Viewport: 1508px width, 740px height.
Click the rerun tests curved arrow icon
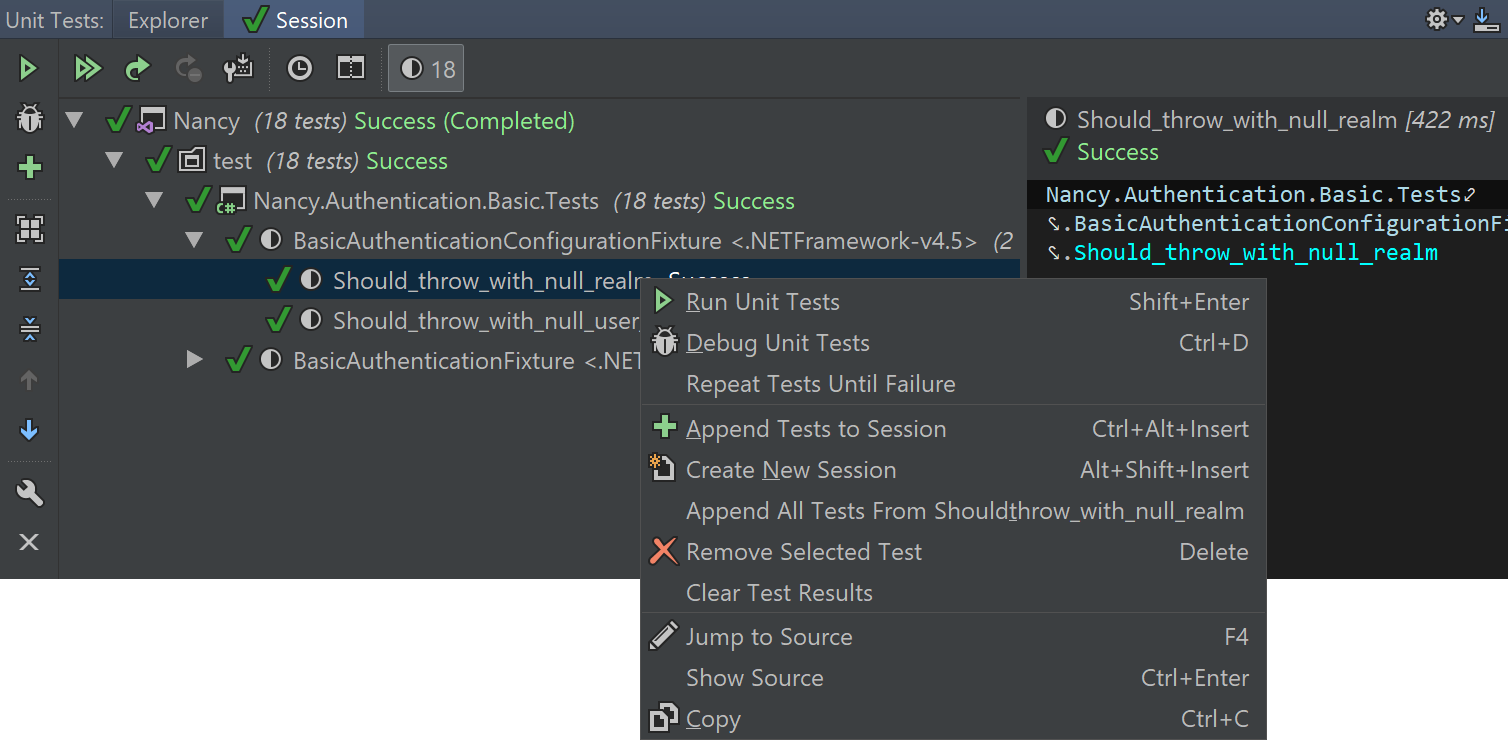(x=137, y=68)
